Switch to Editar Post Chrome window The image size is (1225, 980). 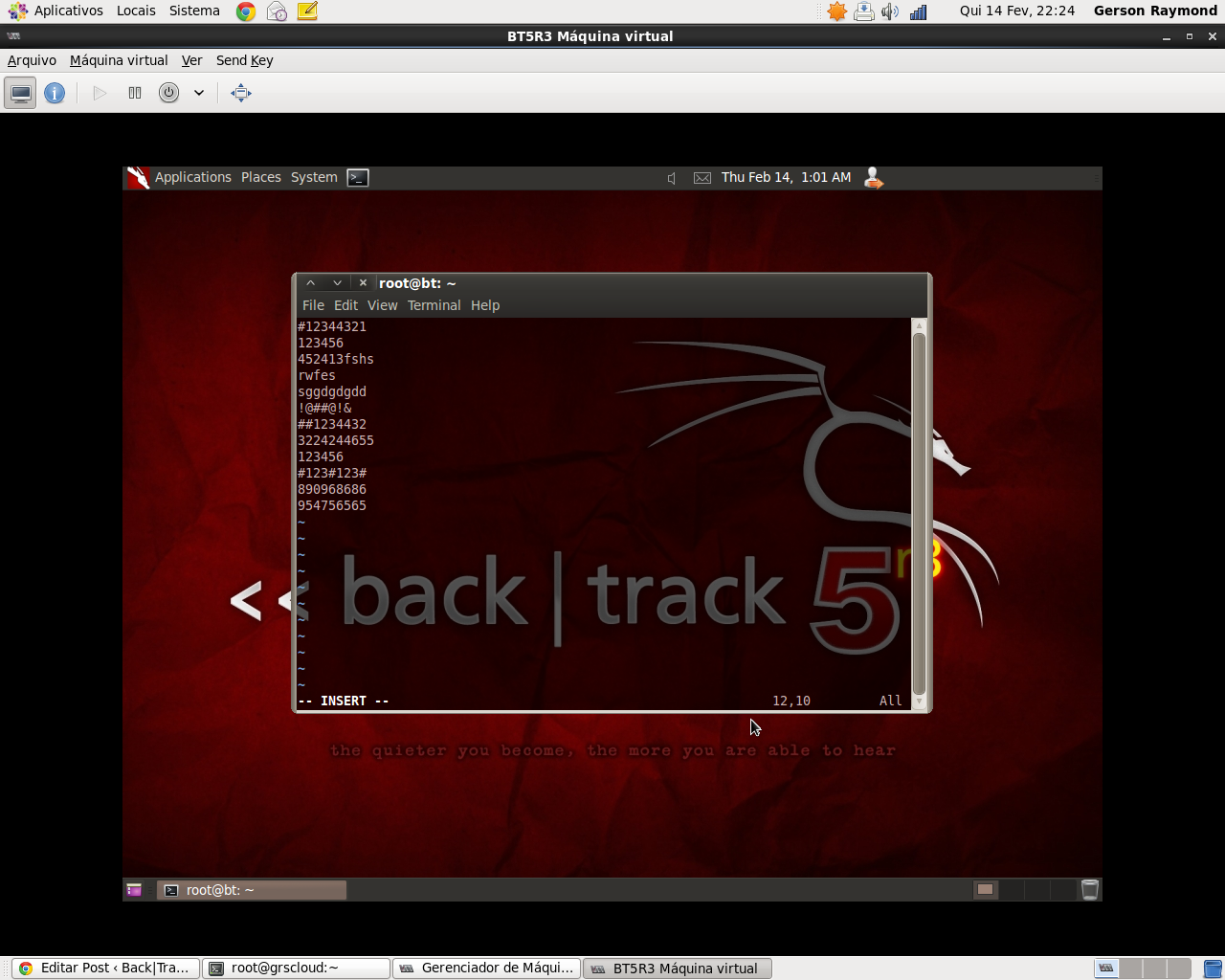[x=105, y=969]
